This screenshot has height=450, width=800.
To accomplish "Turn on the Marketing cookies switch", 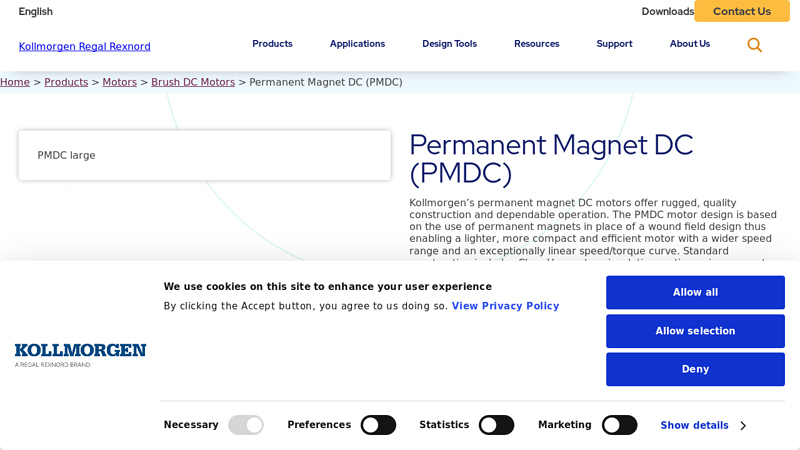I will 619,425.
